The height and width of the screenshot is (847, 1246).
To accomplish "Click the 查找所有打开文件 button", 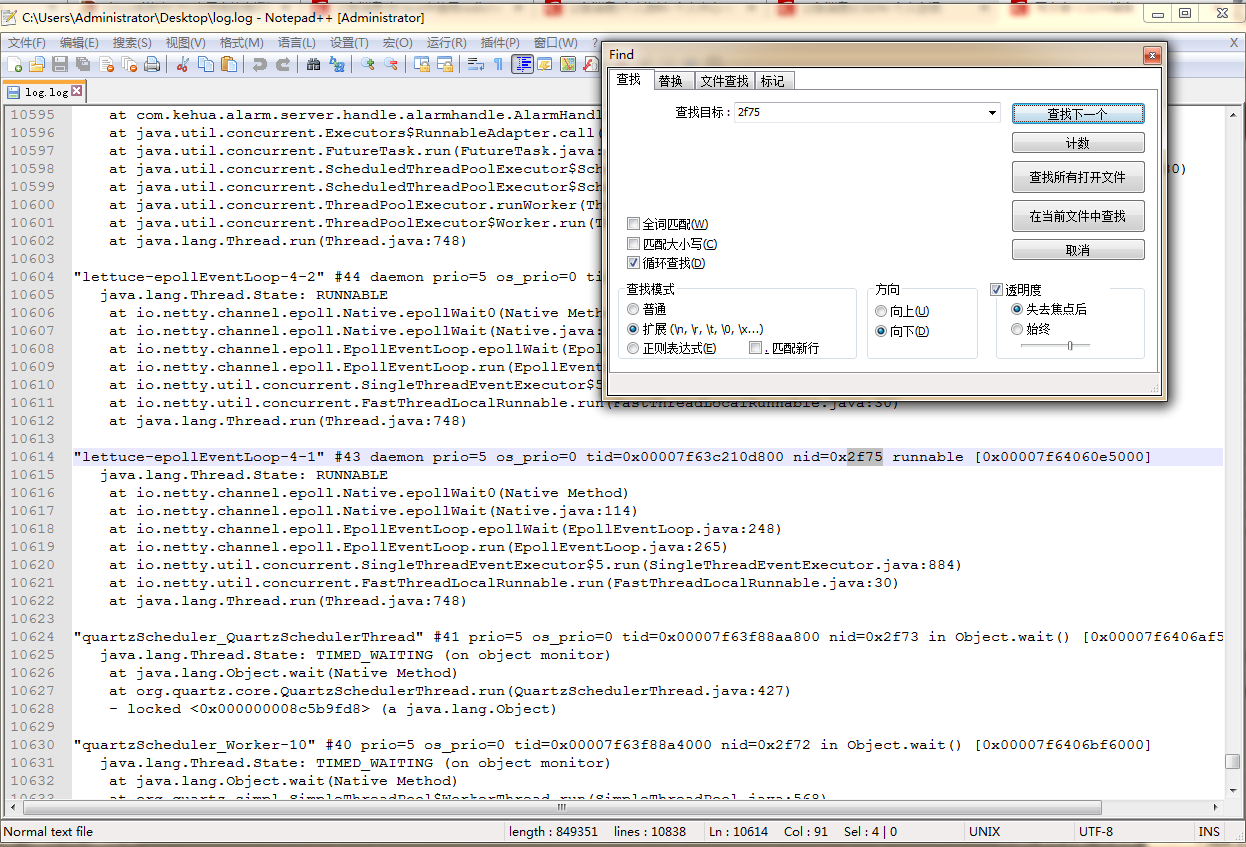I will [x=1078, y=177].
